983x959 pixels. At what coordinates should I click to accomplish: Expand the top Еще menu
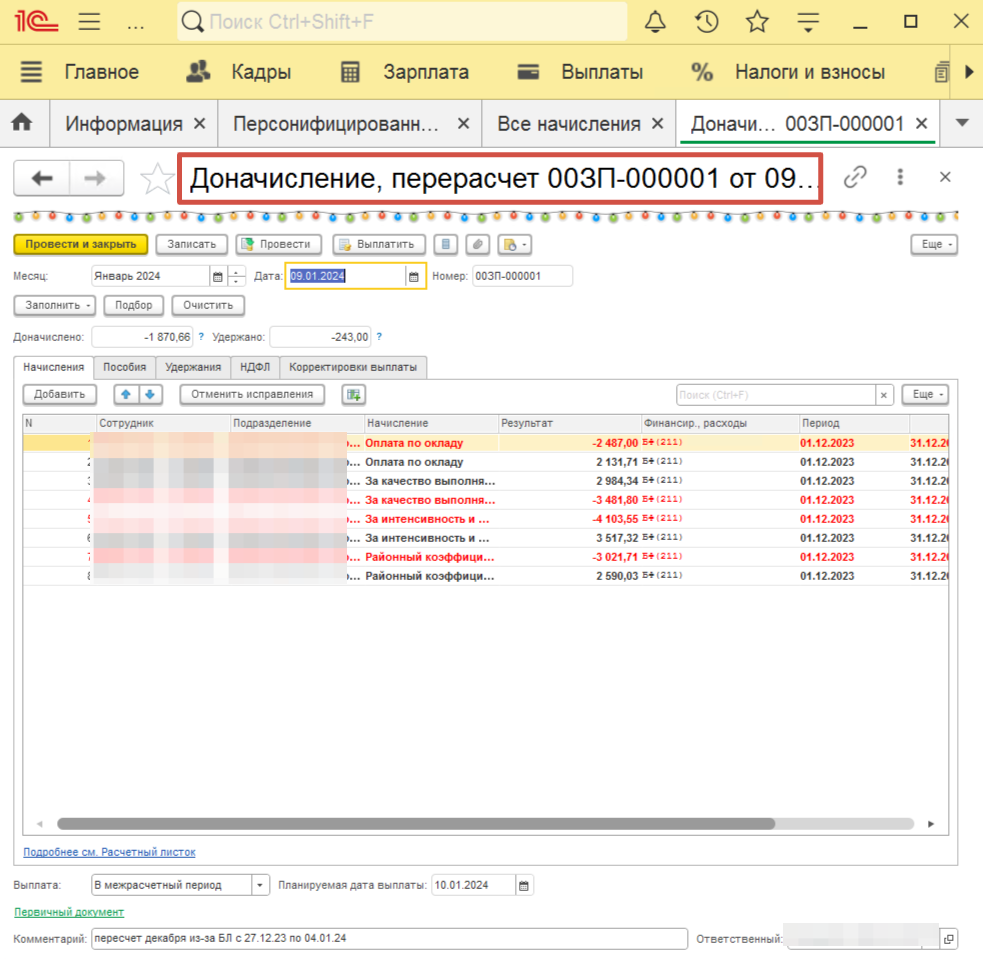click(x=934, y=244)
